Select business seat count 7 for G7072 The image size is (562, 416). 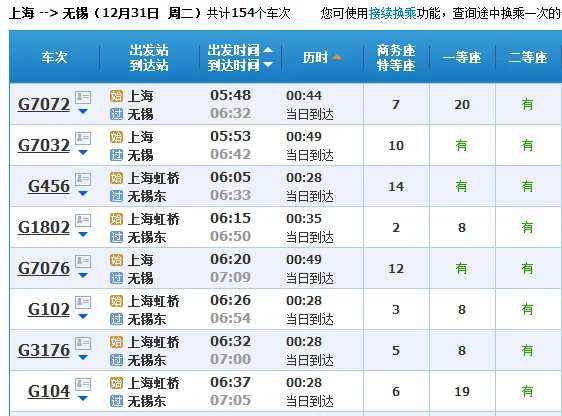pyautogui.click(x=396, y=105)
